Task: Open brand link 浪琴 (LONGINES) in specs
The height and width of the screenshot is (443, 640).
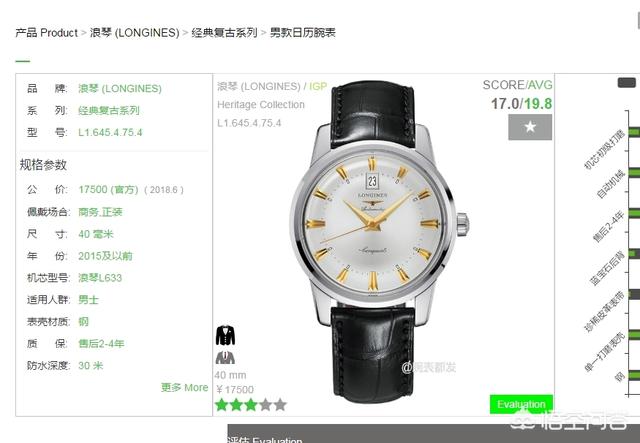Action: (120, 89)
